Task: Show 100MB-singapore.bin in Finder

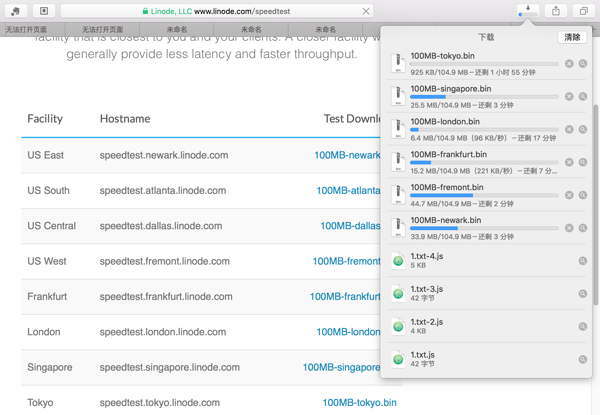Action: click(x=582, y=97)
